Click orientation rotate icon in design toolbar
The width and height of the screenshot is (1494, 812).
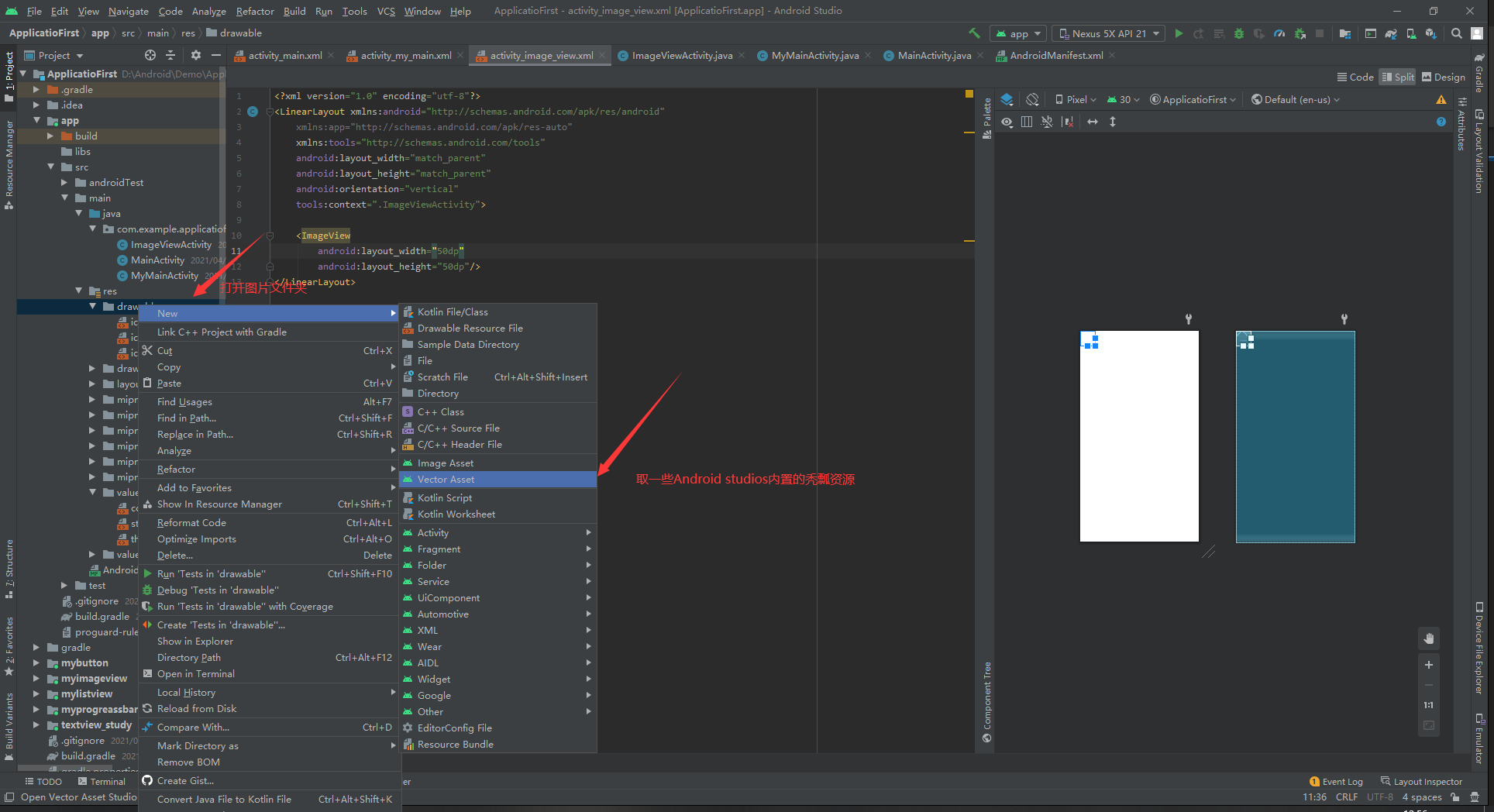click(1032, 99)
